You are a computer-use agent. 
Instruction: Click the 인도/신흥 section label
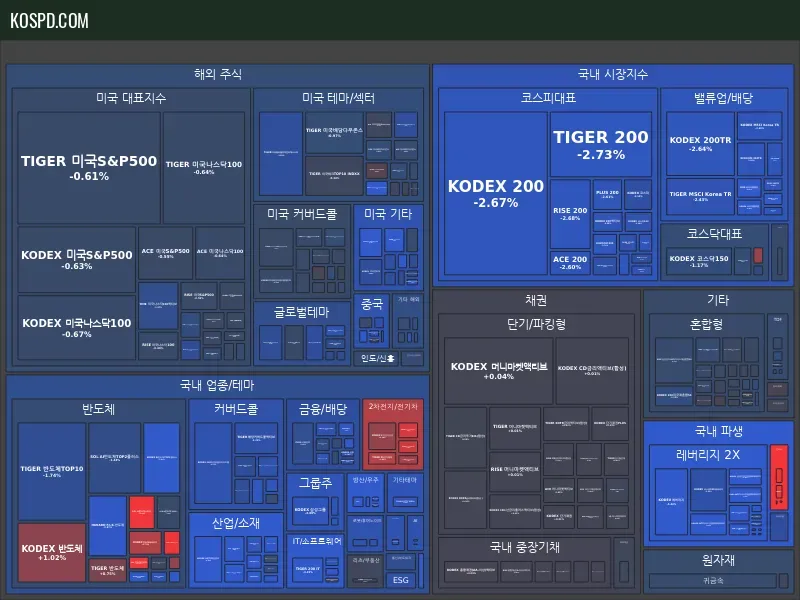click(x=378, y=359)
